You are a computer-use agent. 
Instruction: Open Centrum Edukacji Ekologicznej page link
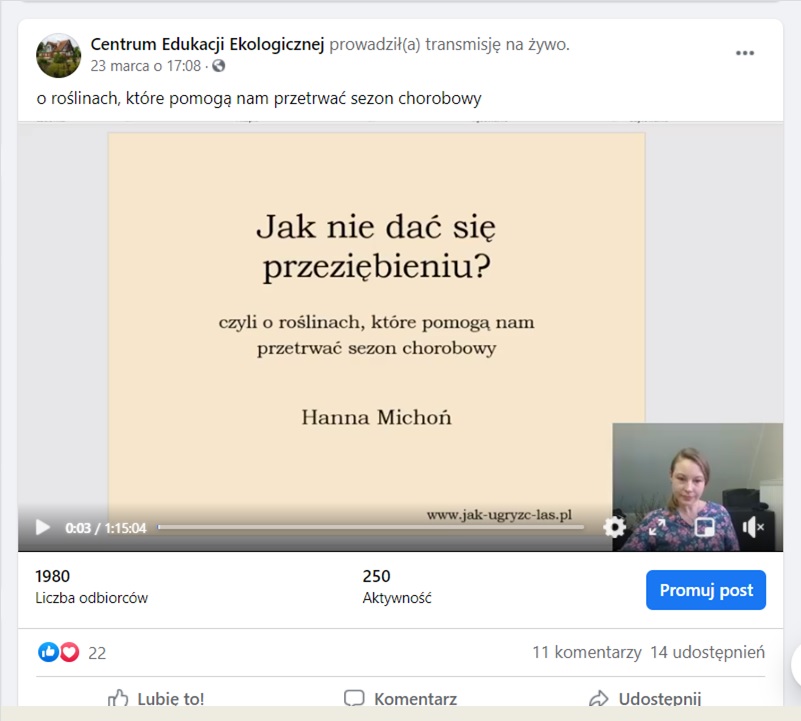207,44
